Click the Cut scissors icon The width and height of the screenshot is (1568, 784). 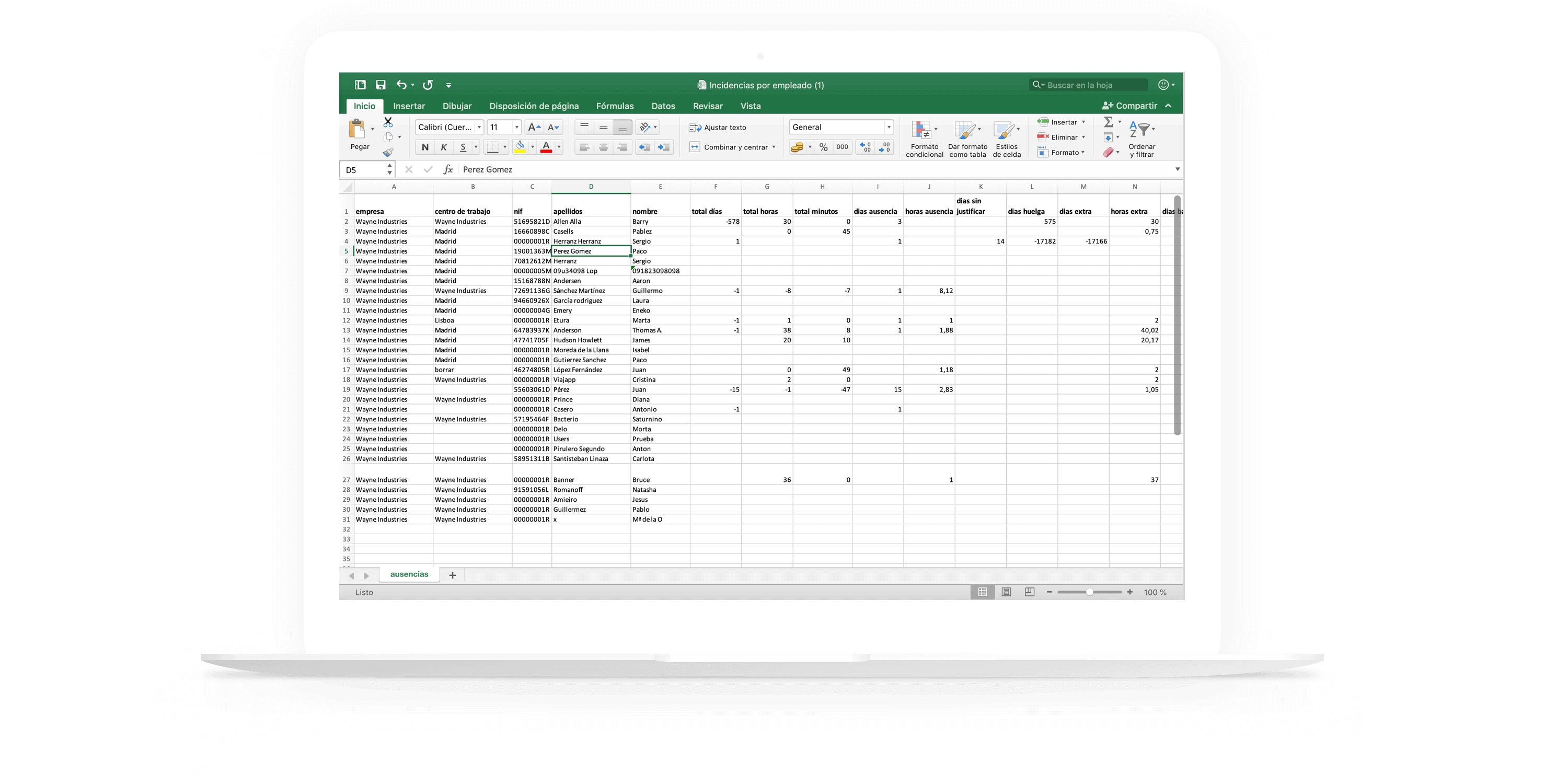click(x=388, y=122)
